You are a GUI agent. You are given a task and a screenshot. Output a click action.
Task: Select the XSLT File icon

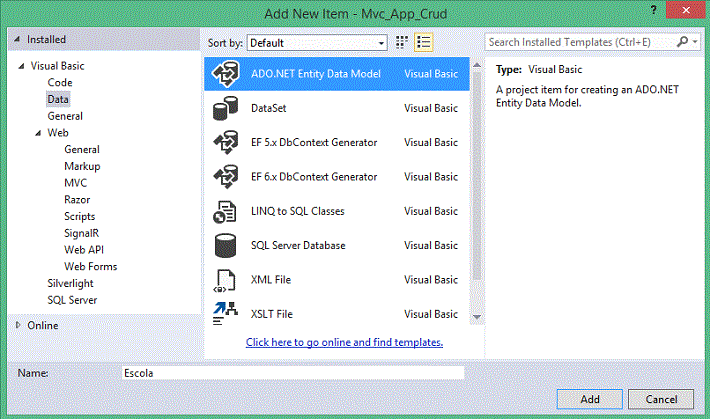click(x=225, y=313)
